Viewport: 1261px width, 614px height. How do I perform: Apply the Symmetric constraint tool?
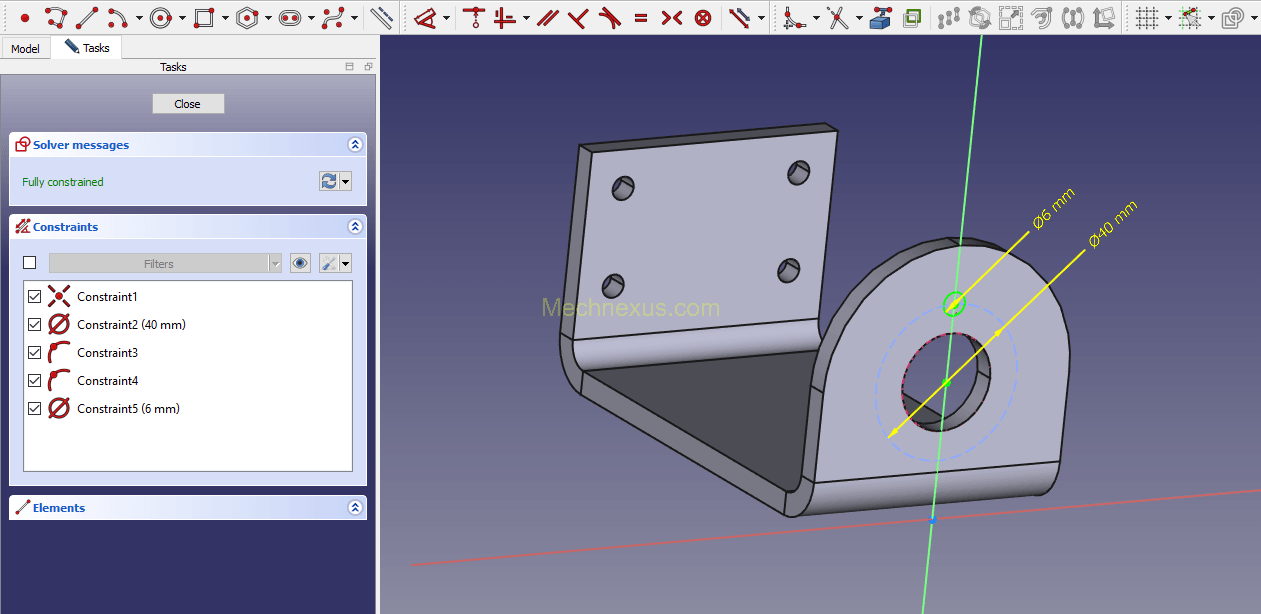pyautogui.click(x=672, y=18)
